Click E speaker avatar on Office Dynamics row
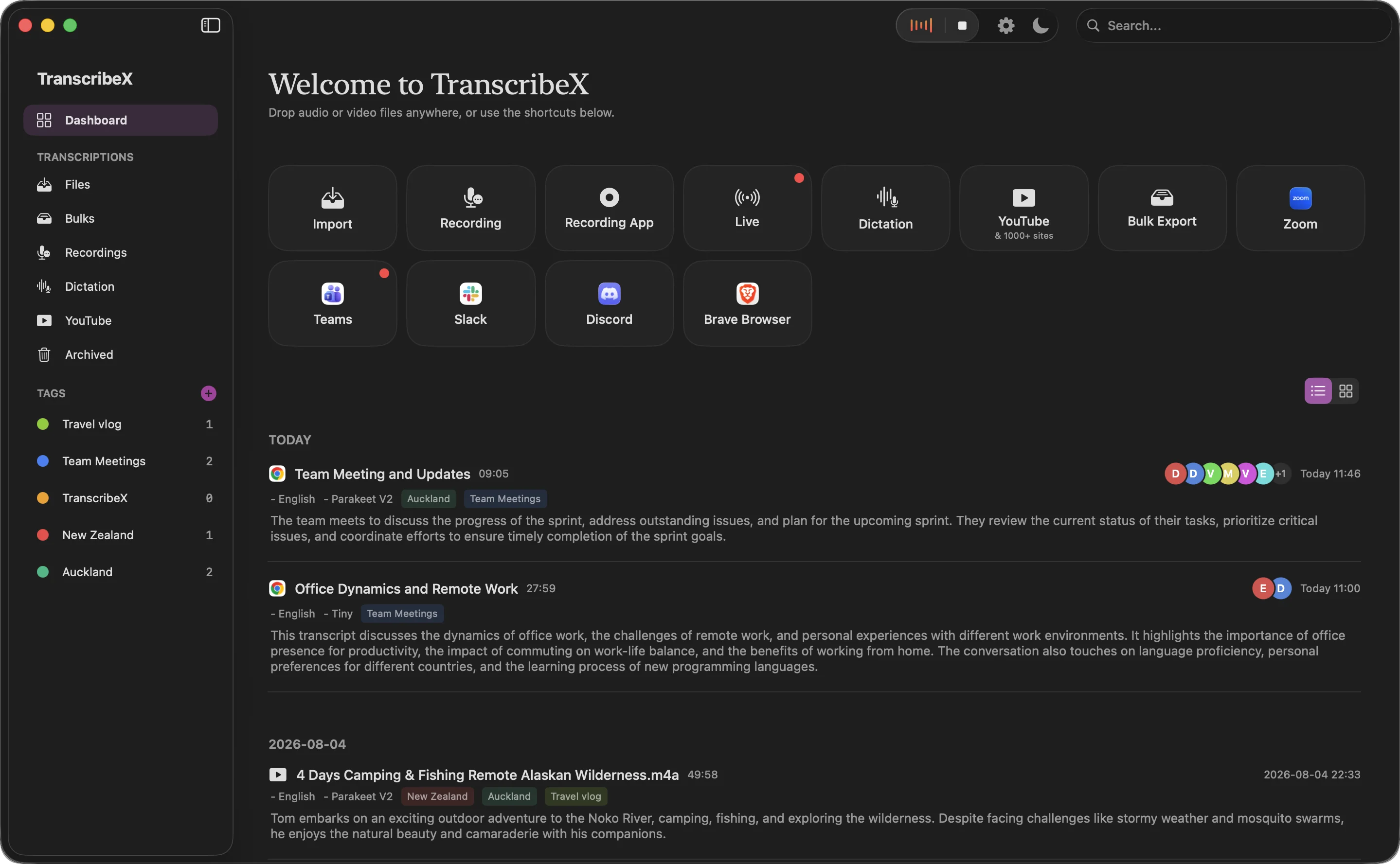Screen dimensions: 1400x864 click(1263, 589)
